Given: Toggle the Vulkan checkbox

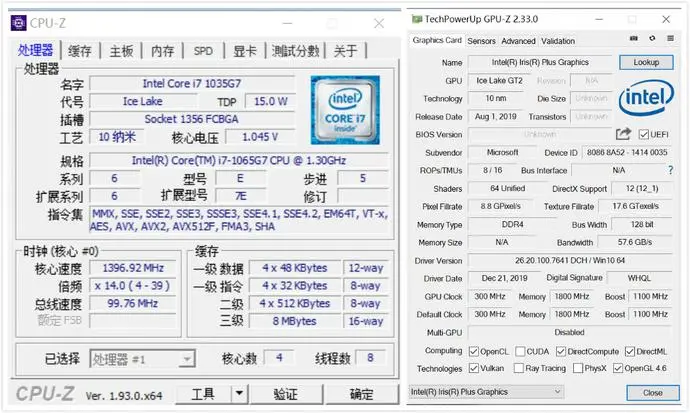Looking at the screenshot, I should point(473,368).
